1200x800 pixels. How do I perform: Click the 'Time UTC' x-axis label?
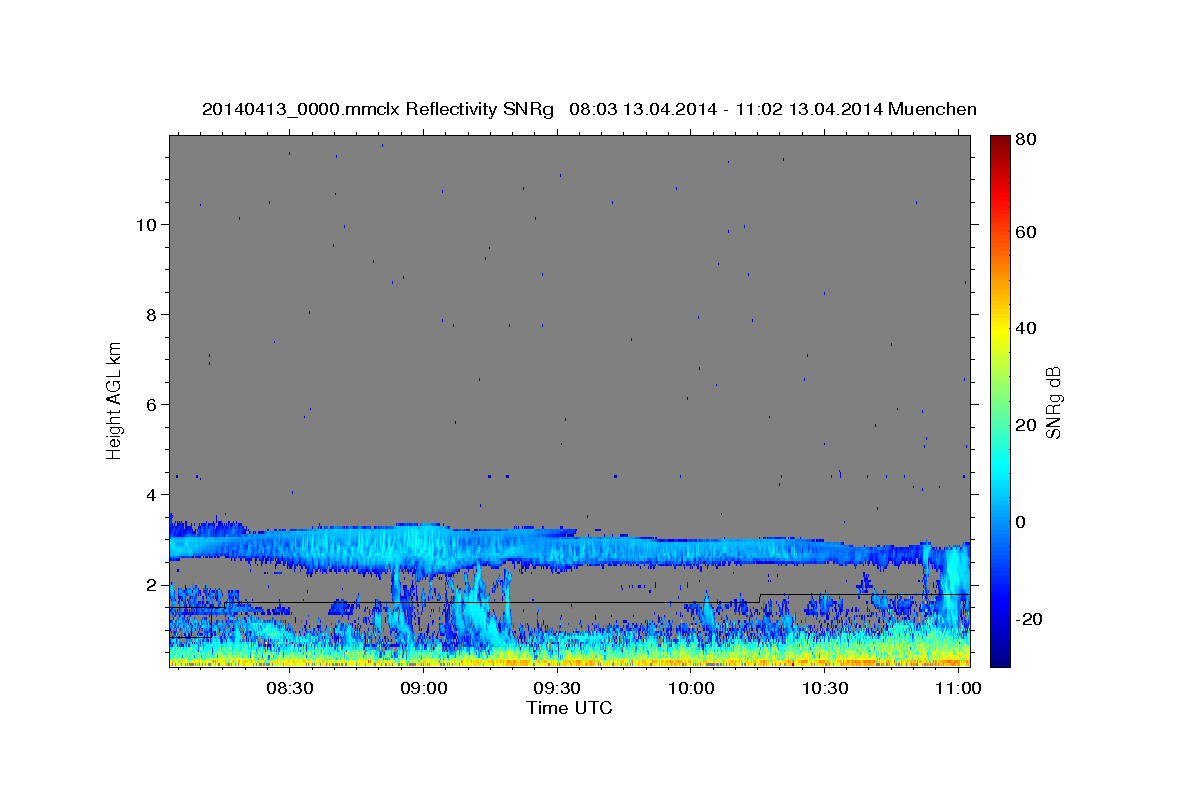(x=569, y=708)
